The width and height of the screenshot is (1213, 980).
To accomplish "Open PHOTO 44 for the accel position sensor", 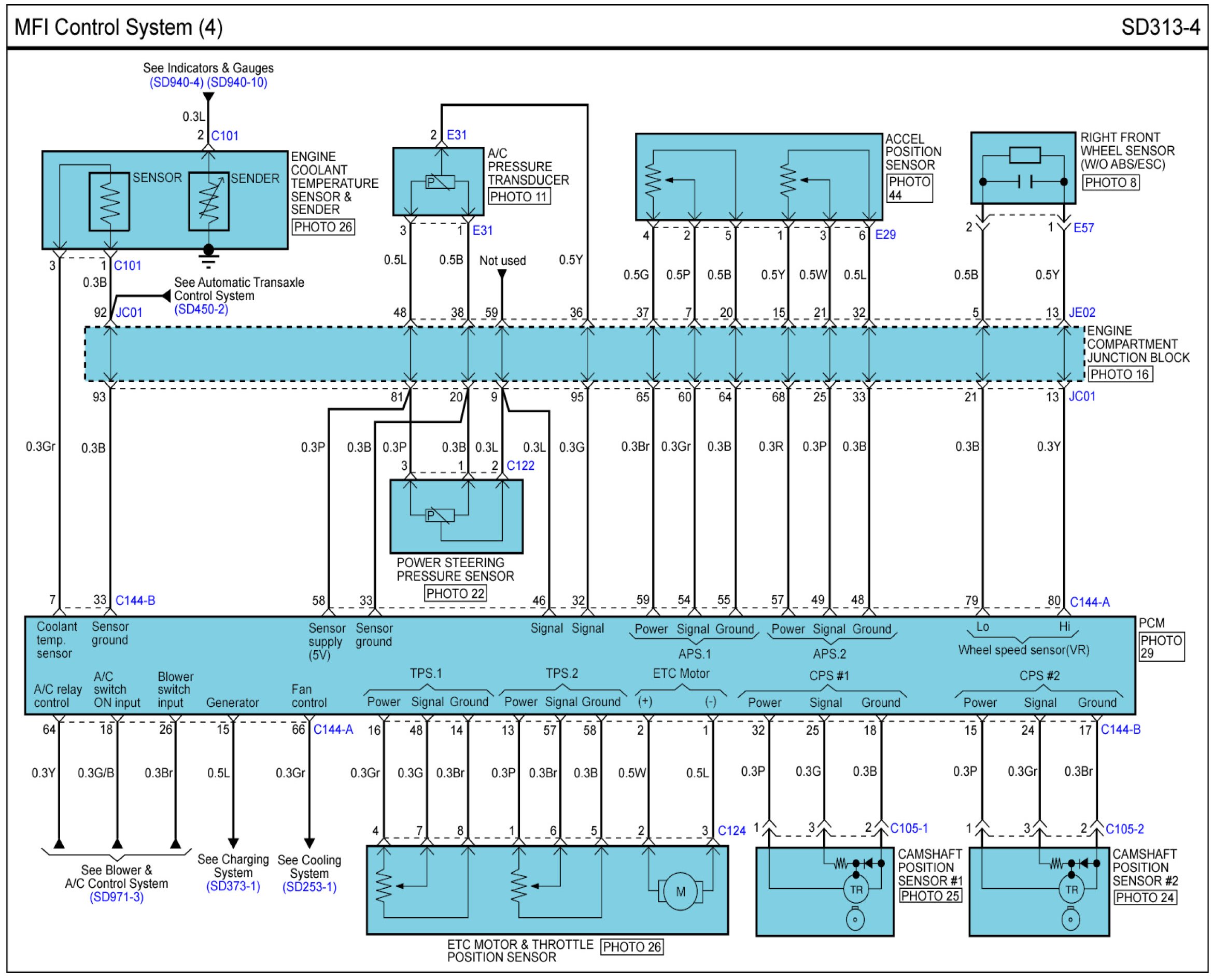I will (x=909, y=189).
